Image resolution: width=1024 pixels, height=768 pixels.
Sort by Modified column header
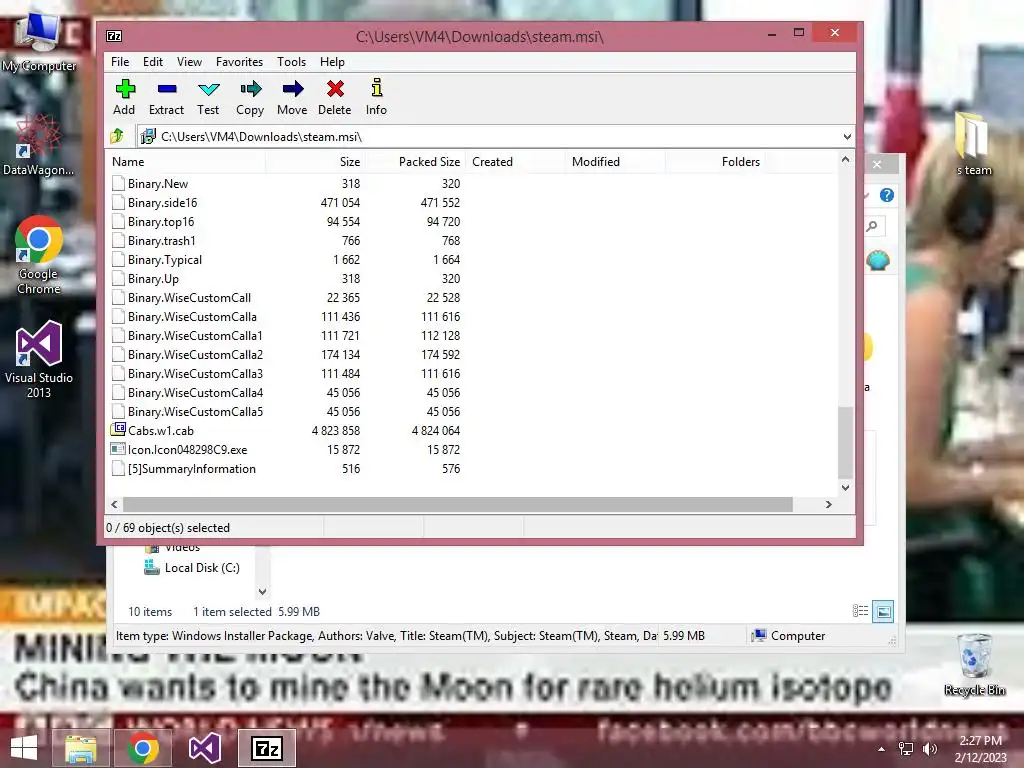616,161
